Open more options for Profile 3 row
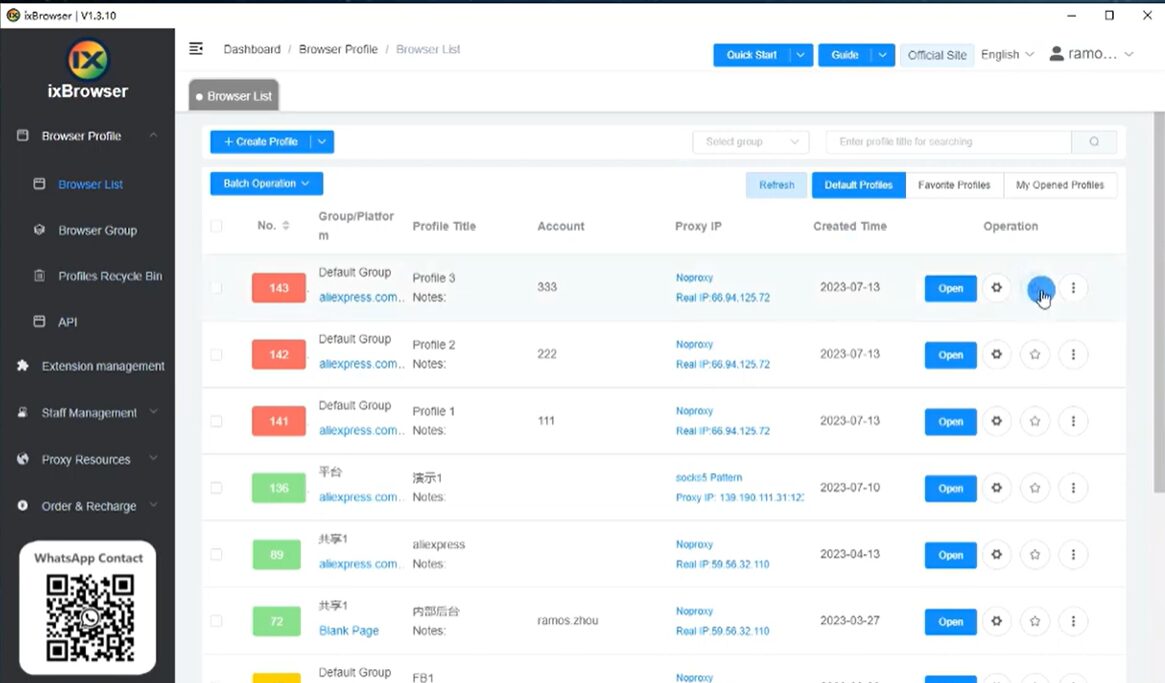Screen dimensions: 1165x683 [1073, 288]
